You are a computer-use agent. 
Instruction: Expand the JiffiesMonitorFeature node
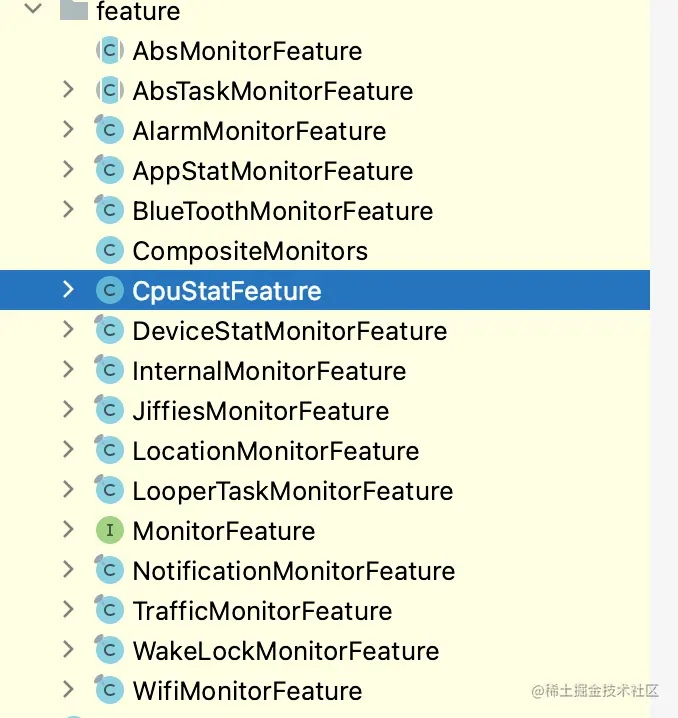[x=68, y=410]
